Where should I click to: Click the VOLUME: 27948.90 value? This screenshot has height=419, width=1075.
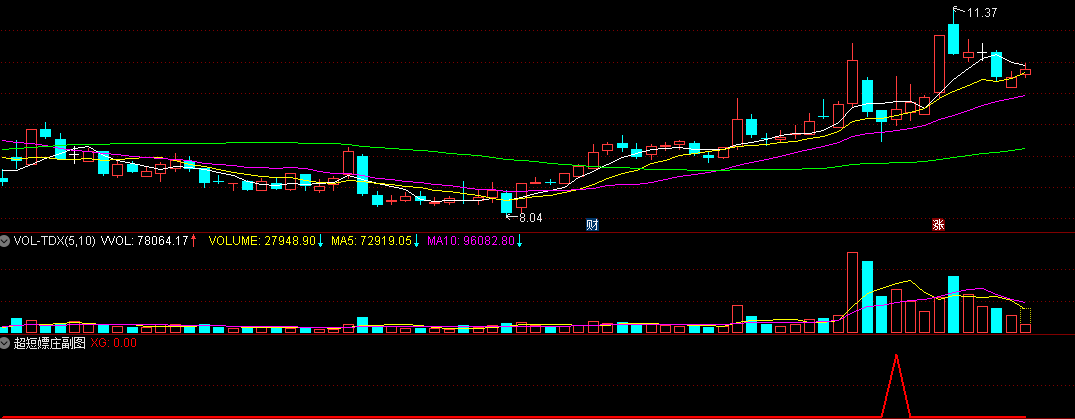263,241
